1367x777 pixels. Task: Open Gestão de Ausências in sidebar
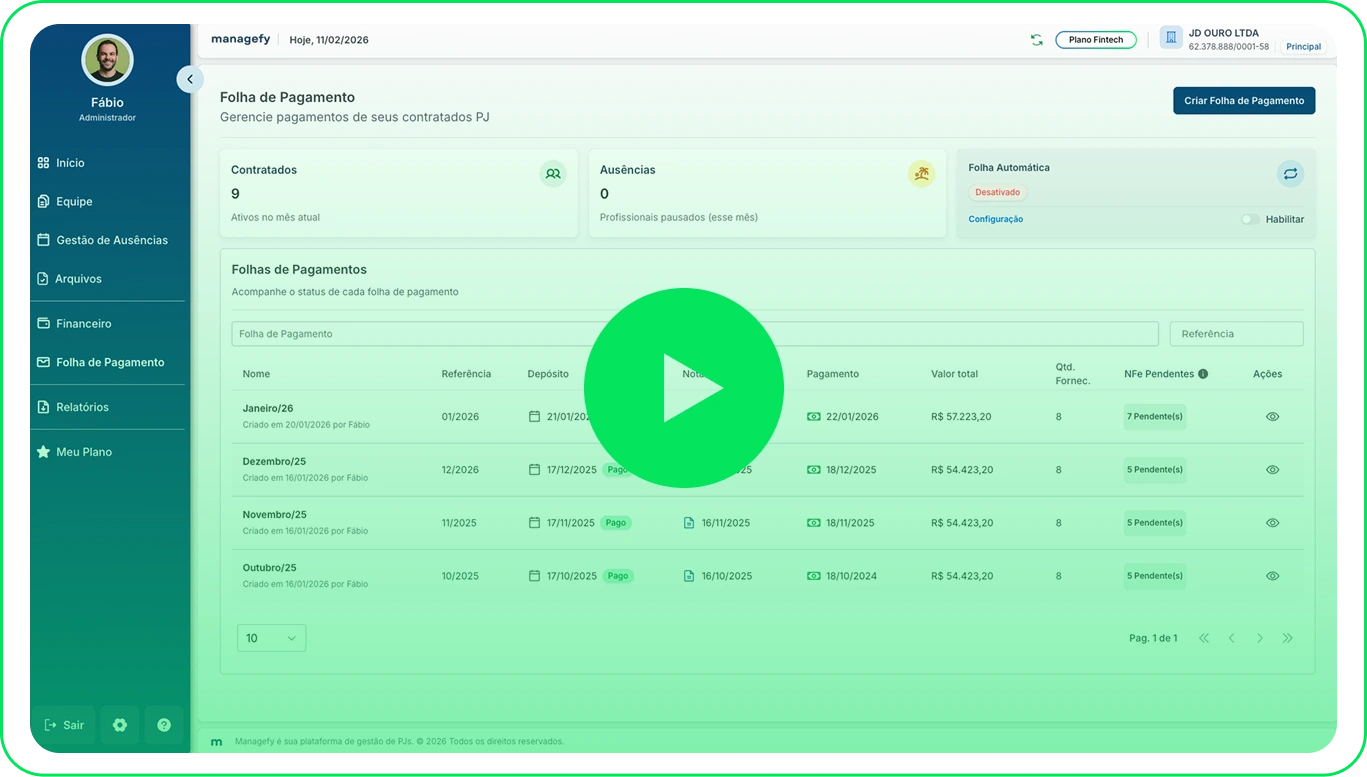(111, 240)
